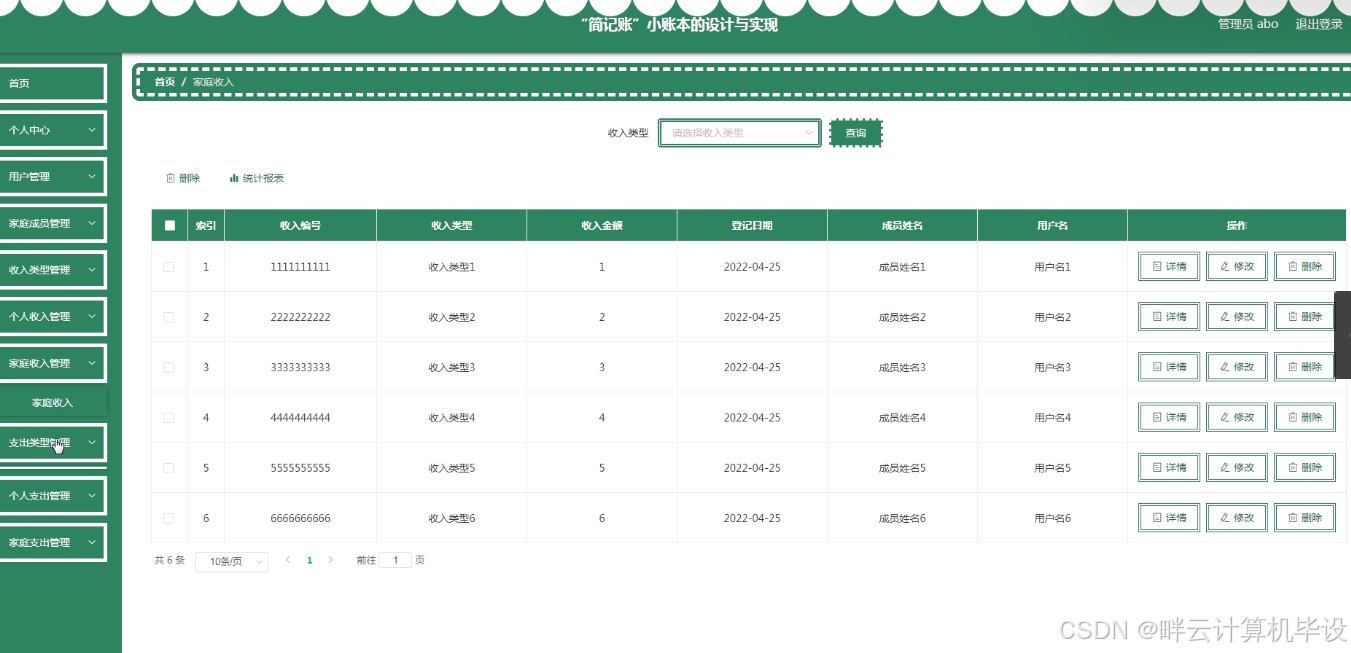Viewport: 1351px width, 653px height.
Task: Click the 共 6 条 total count
Action: (170, 560)
